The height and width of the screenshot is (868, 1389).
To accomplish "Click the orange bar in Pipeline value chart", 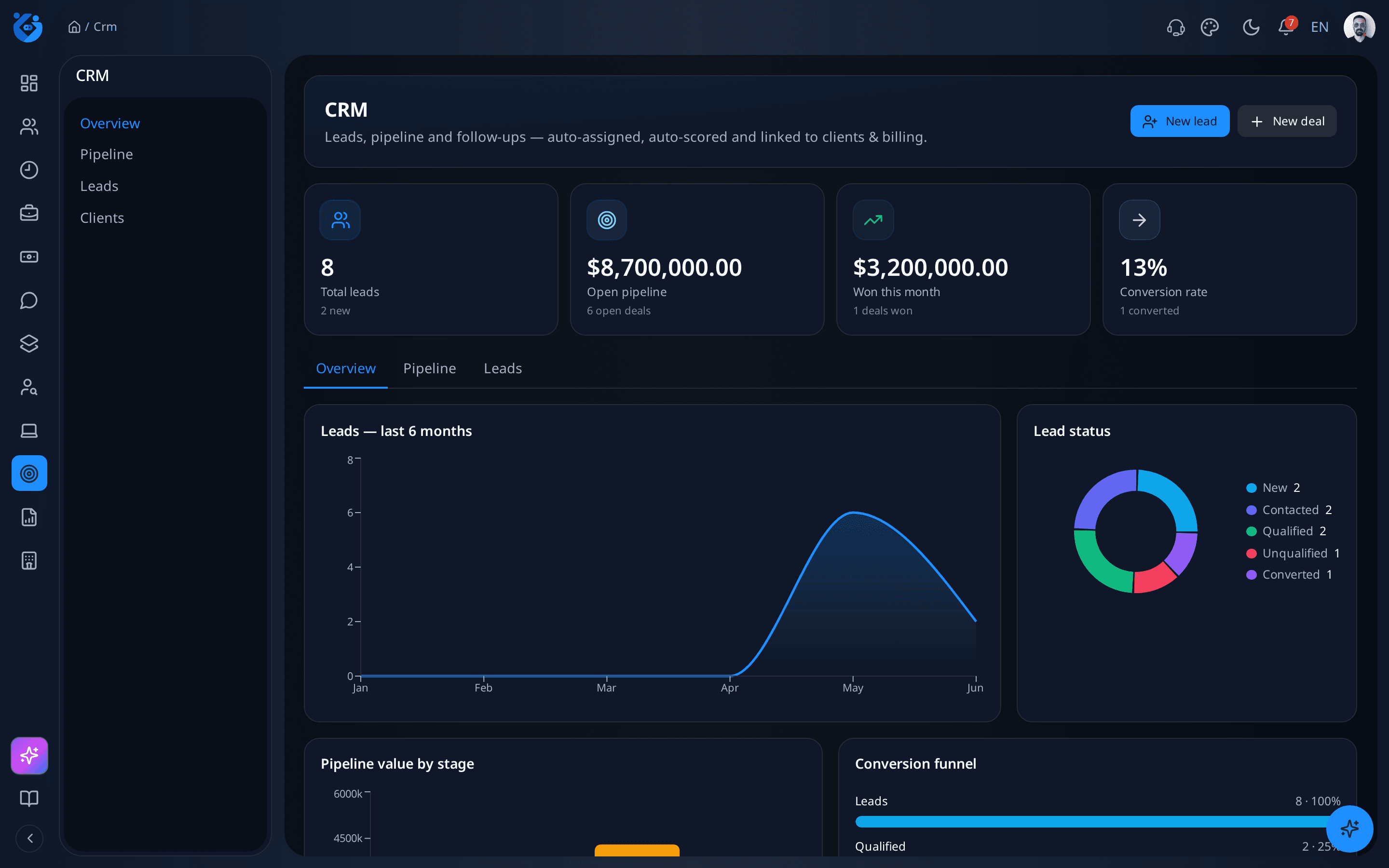I will 637,850.
